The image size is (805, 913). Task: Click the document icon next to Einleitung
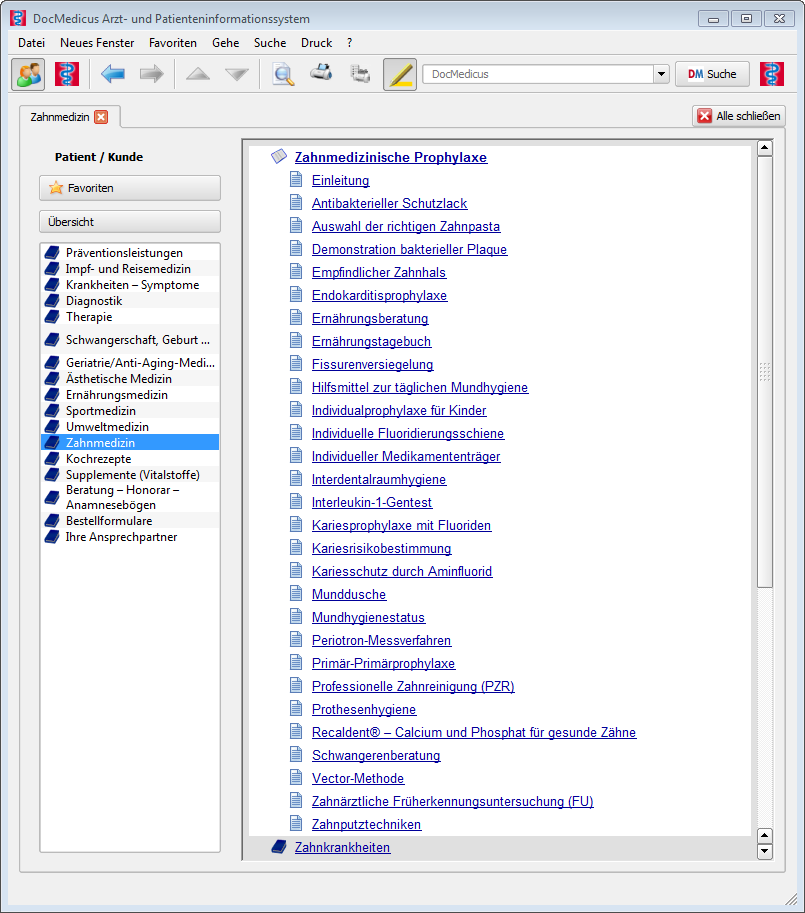[x=296, y=179]
